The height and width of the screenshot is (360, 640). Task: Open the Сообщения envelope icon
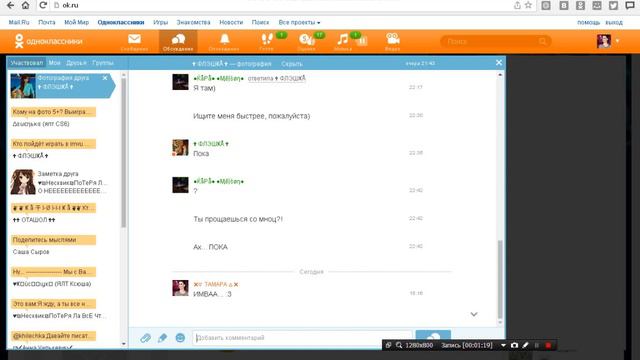[134, 39]
